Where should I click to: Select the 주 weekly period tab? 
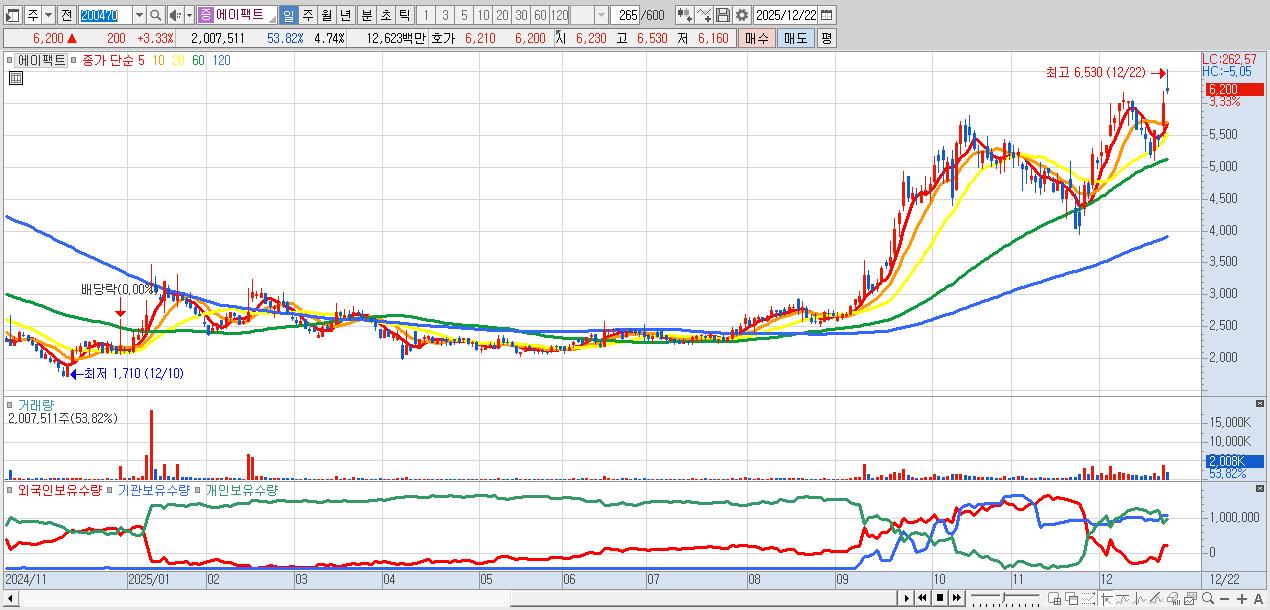coord(307,15)
